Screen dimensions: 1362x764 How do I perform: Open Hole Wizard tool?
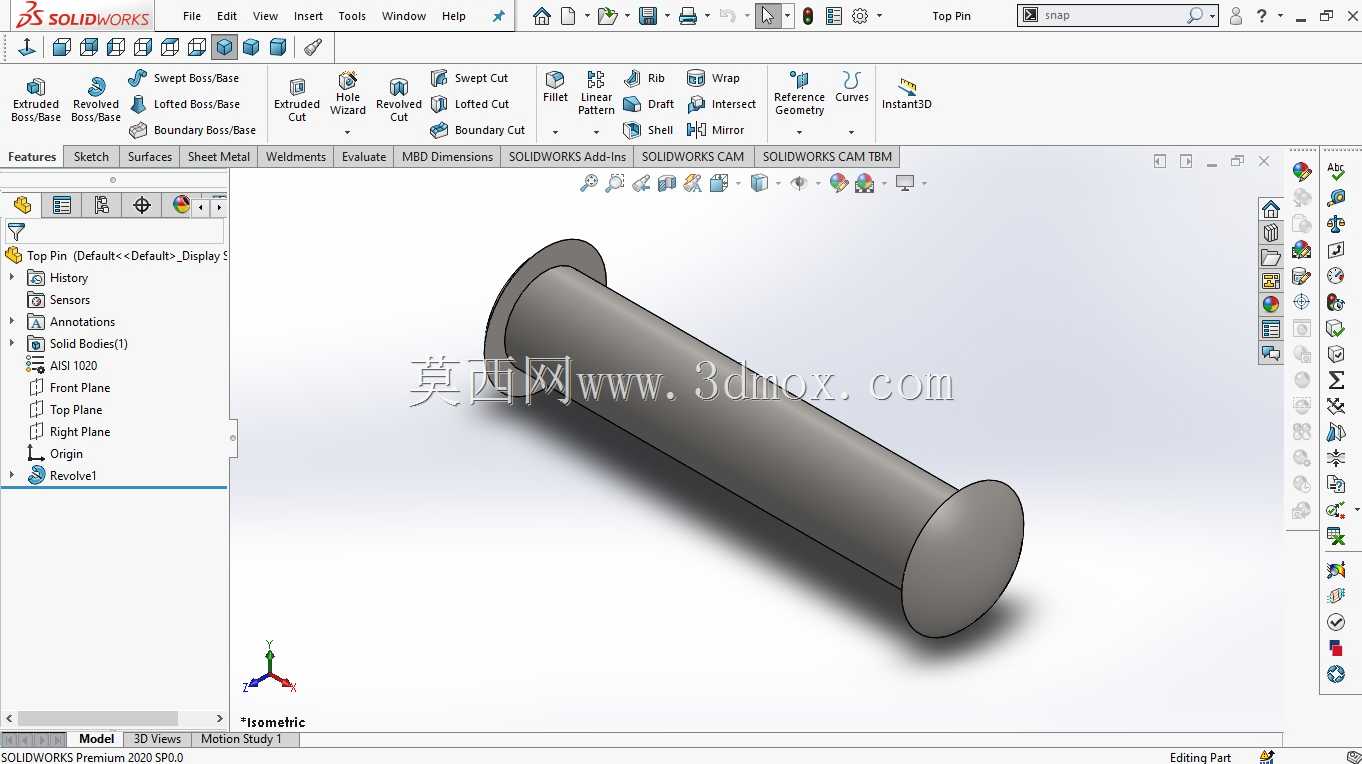point(348,93)
